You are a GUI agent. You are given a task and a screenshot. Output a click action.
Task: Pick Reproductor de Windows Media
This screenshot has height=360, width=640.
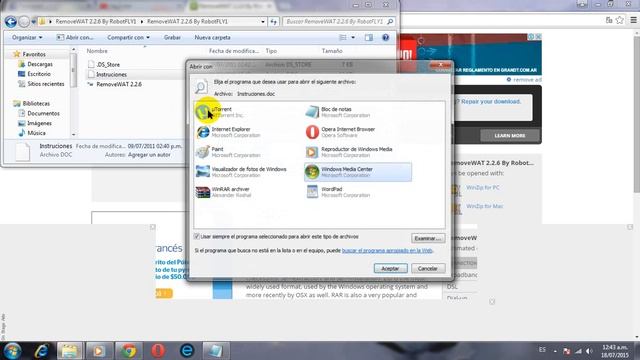(x=349, y=152)
